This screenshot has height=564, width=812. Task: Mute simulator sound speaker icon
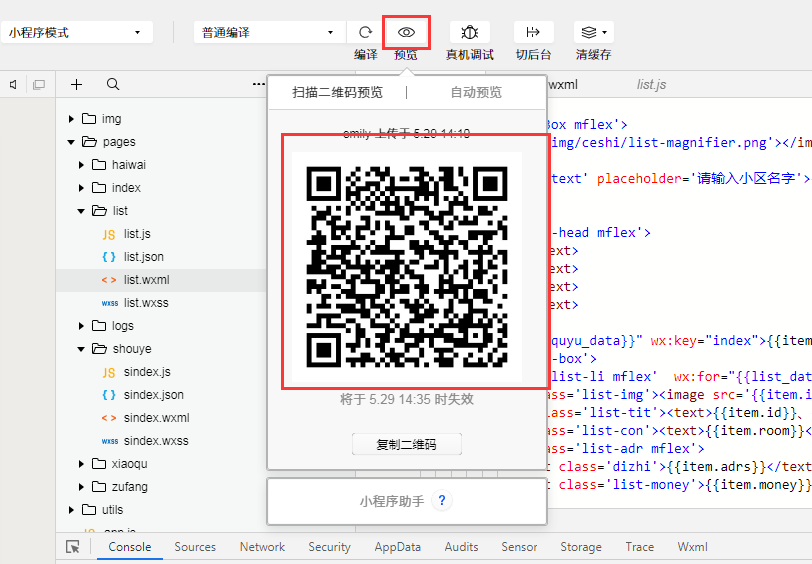click(13, 84)
